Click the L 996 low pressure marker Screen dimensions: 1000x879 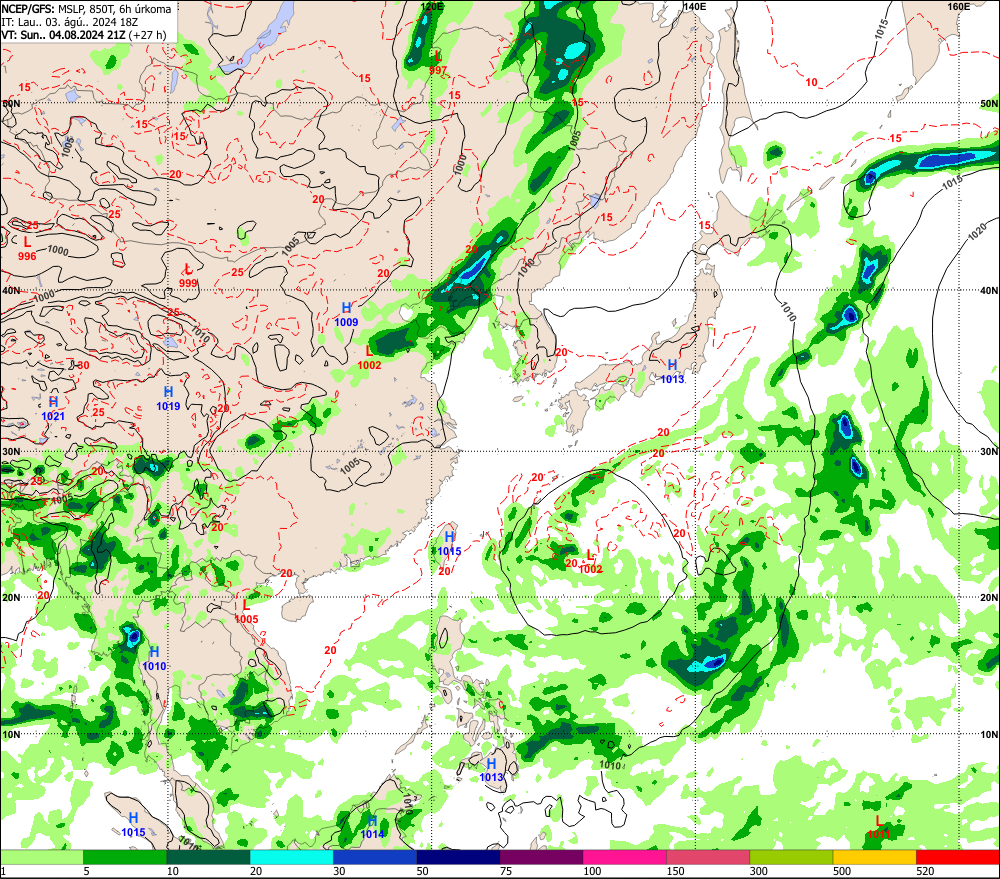pos(27,249)
